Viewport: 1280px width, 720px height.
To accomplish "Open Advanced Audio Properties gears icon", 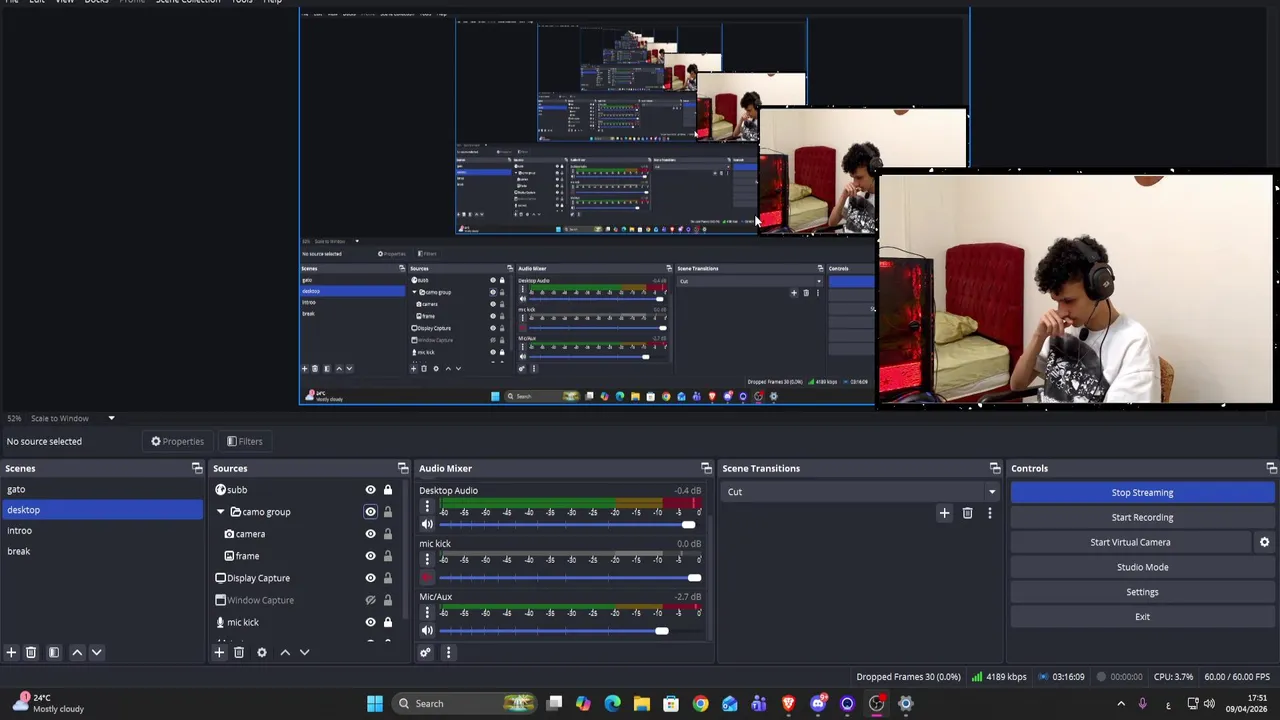I will [x=425, y=652].
